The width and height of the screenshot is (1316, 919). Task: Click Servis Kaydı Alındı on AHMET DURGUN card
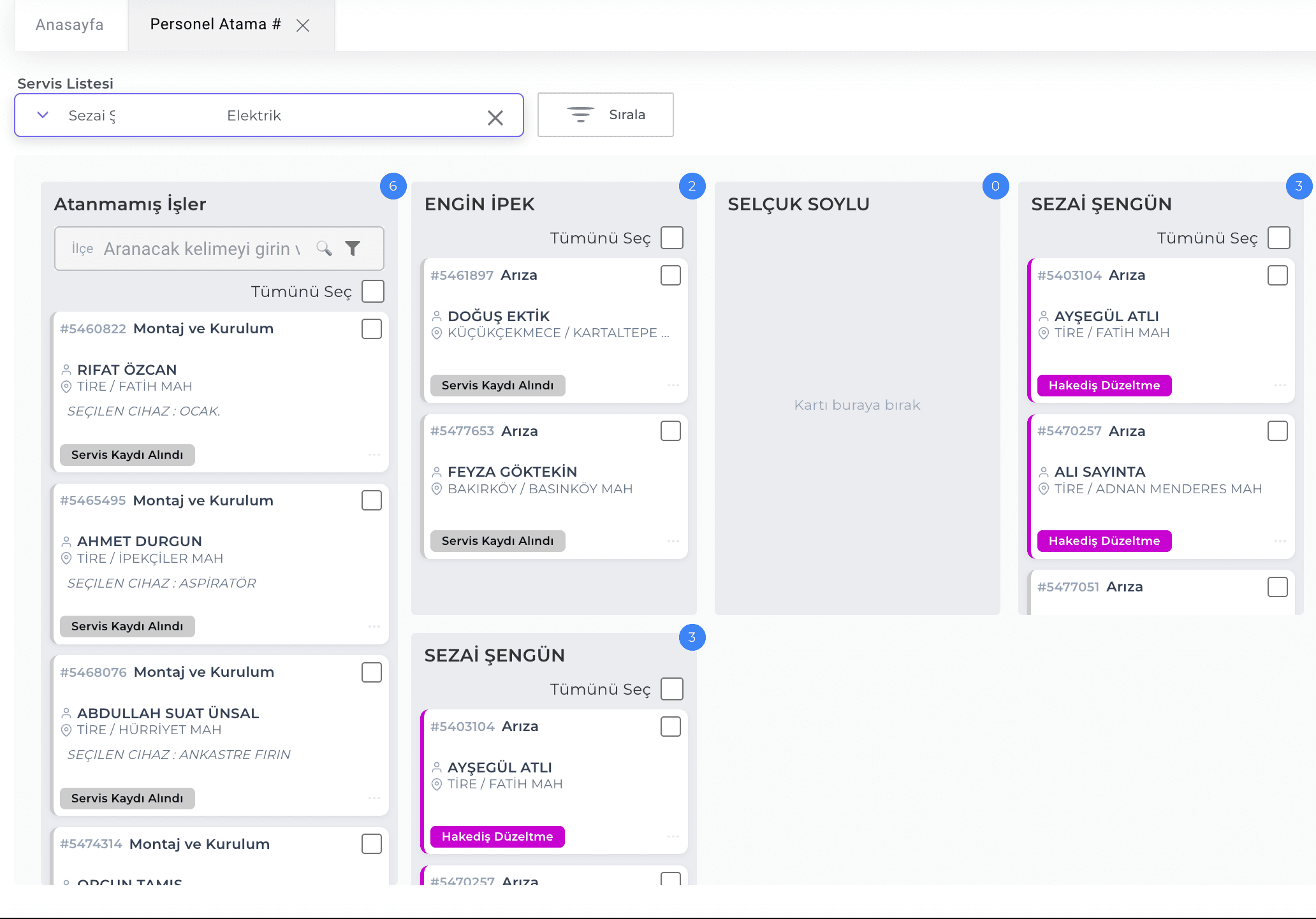click(128, 626)
